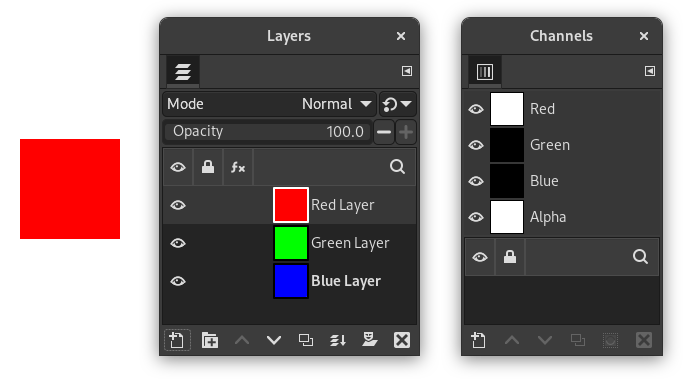
Task: Open layer effects fx column header
Action: coord(238,167)
